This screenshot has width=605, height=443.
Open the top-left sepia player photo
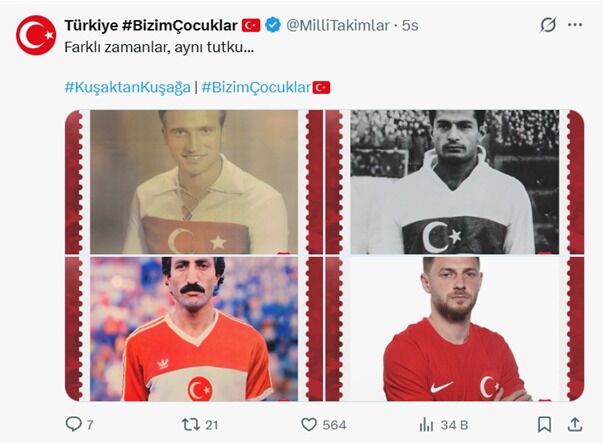(194, 182)
